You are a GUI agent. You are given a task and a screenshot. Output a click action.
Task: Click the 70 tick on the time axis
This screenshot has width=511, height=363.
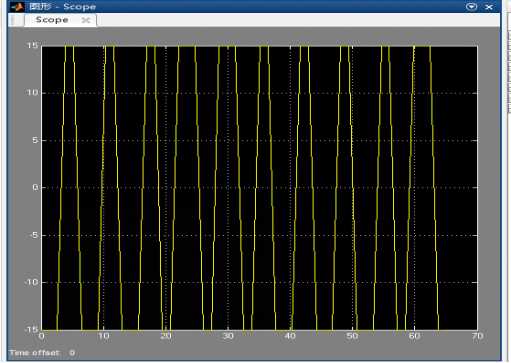click(477, 336)
